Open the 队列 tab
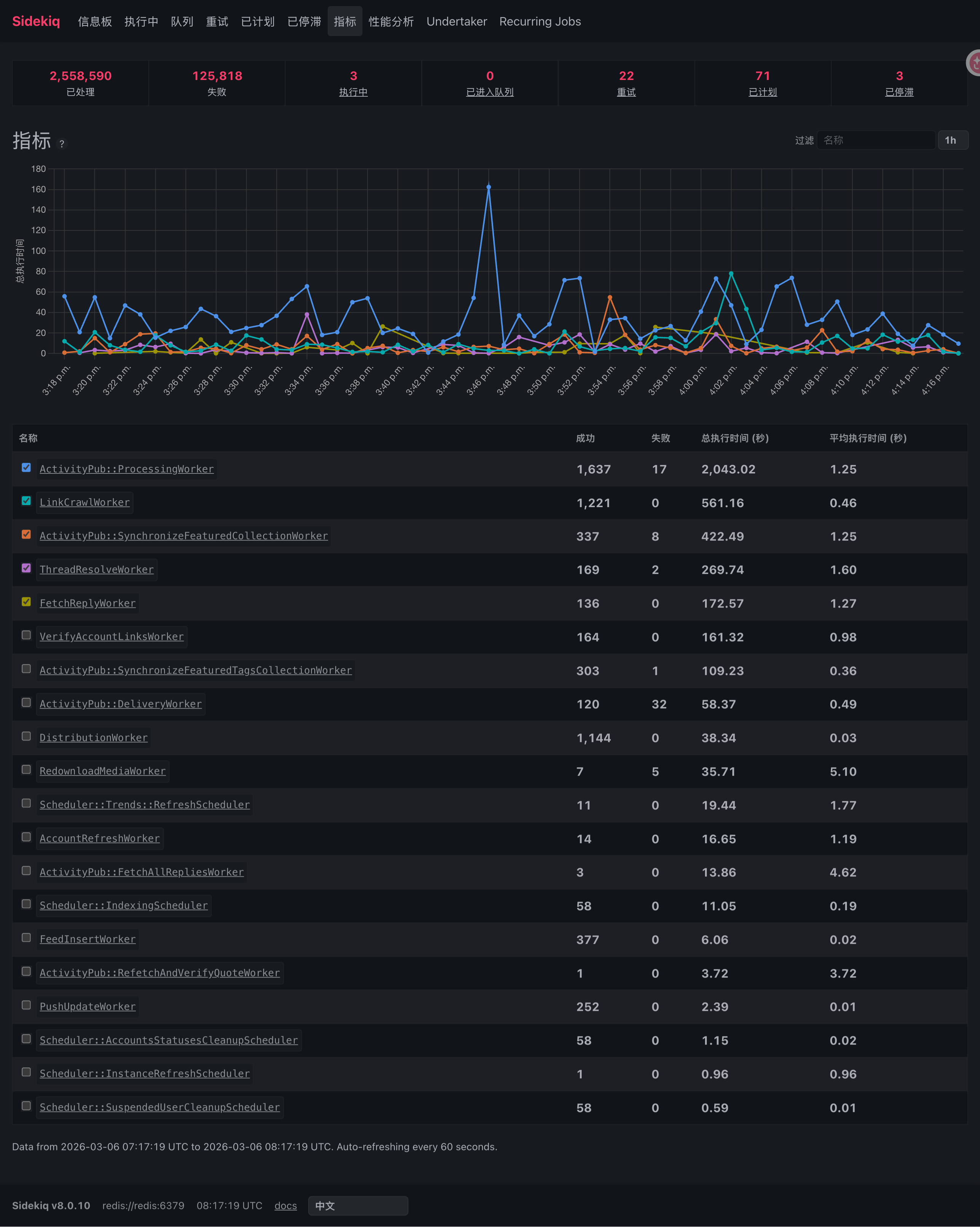 pyautogui.click(x=182, y=22)
